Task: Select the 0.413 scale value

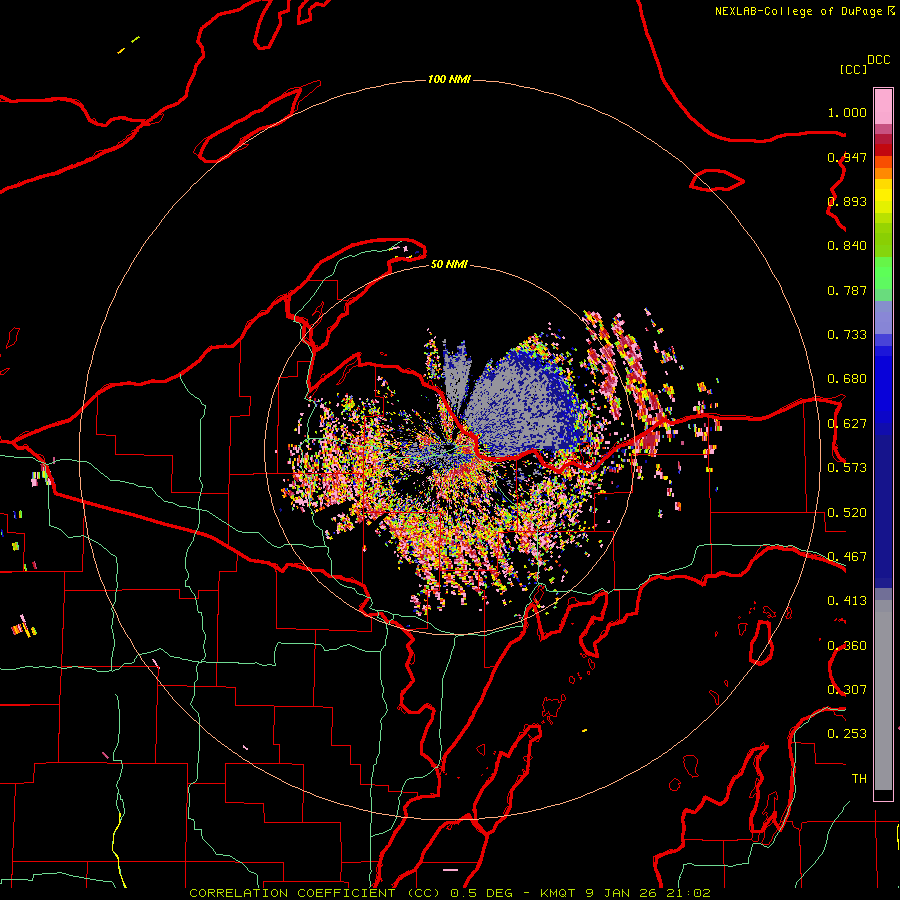Action: pos(847,601)
